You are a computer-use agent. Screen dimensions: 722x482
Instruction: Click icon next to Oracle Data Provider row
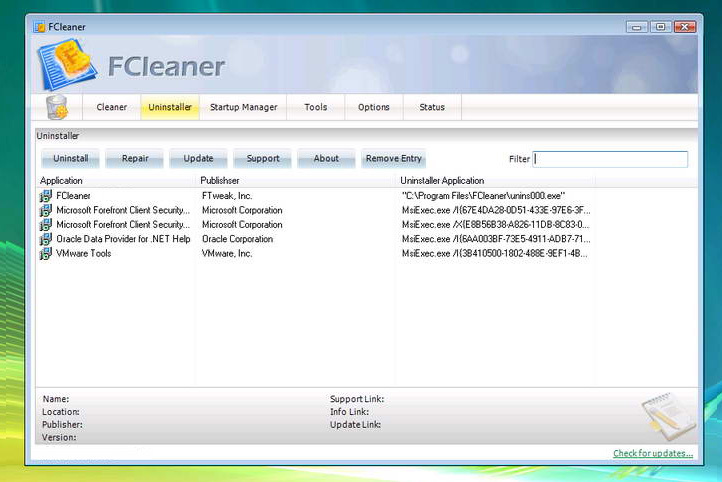(46, 239)
